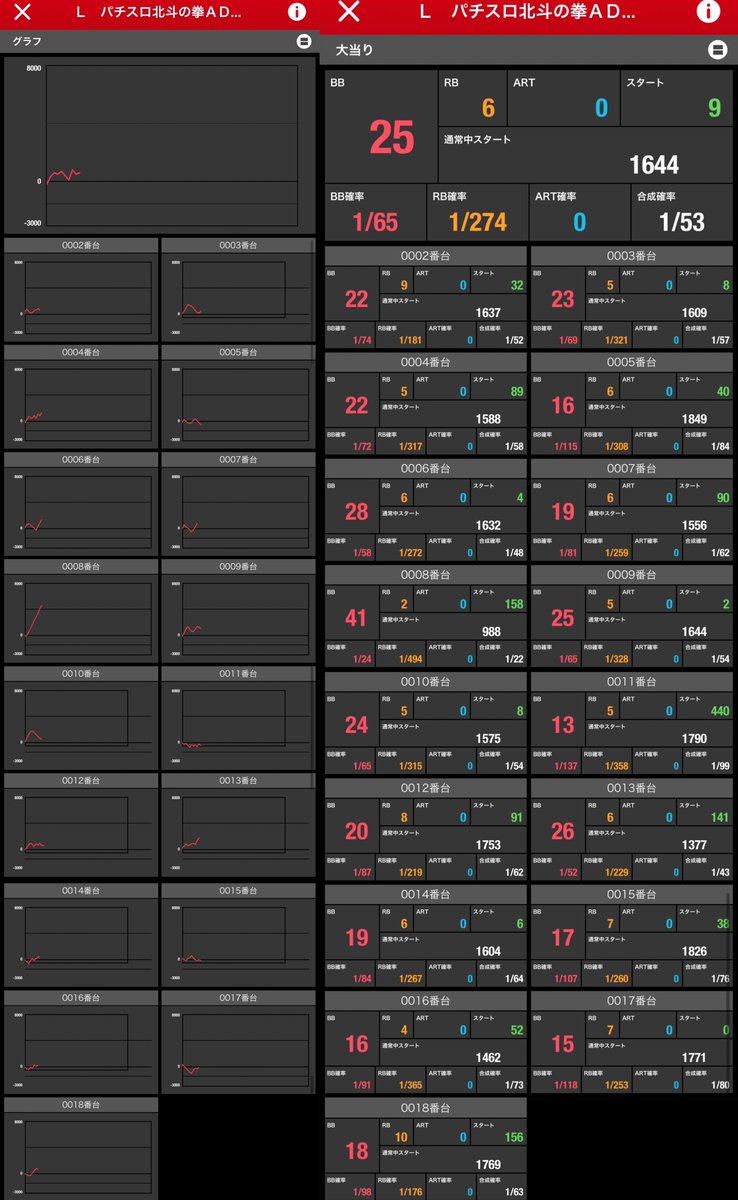Select 0012番台 data card header

coord(425,788)
